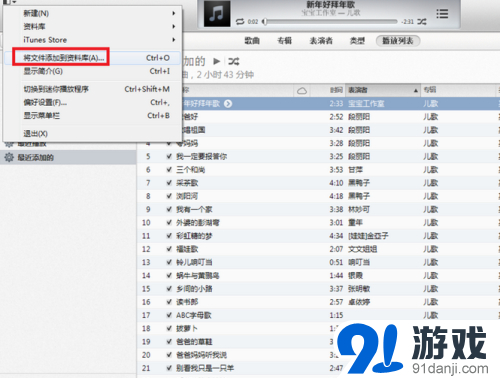Click the shuffle icon beside playlist title

[234, 61]
